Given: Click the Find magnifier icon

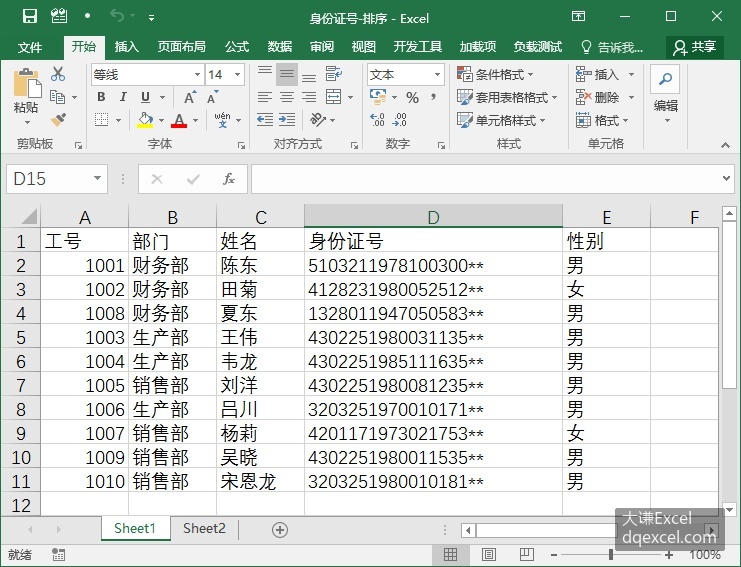Looking at the screenshot, I should point(665,78).
